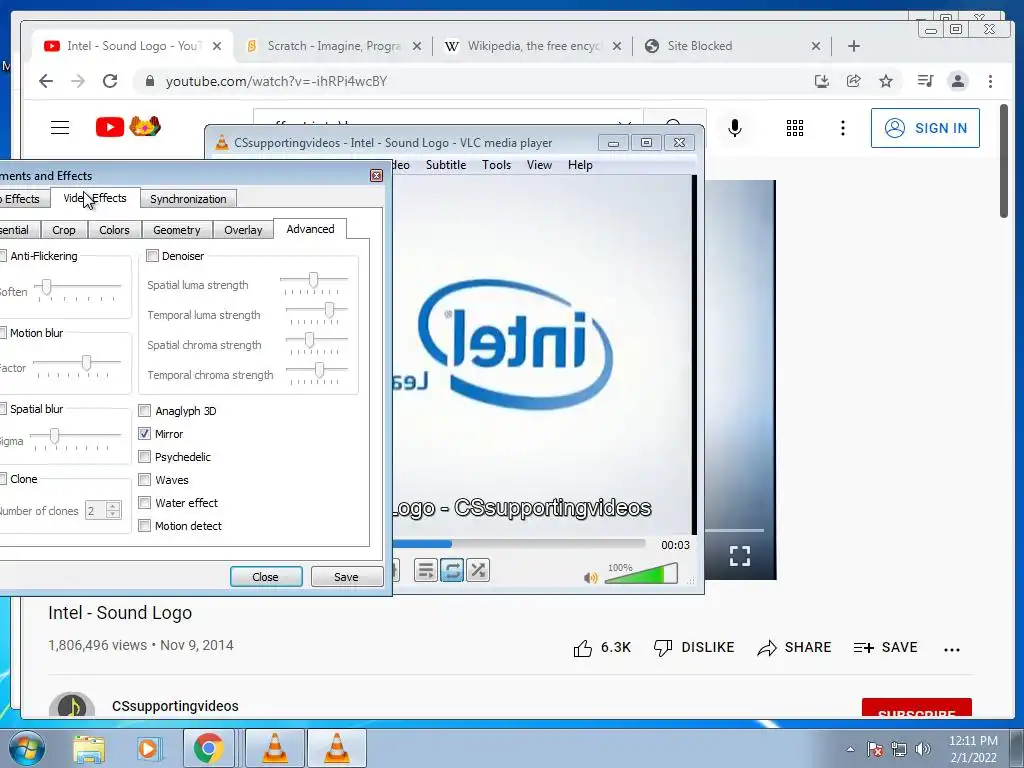Click the Chrome taskbar icon

pyautogui.click(x=208, y=748)
